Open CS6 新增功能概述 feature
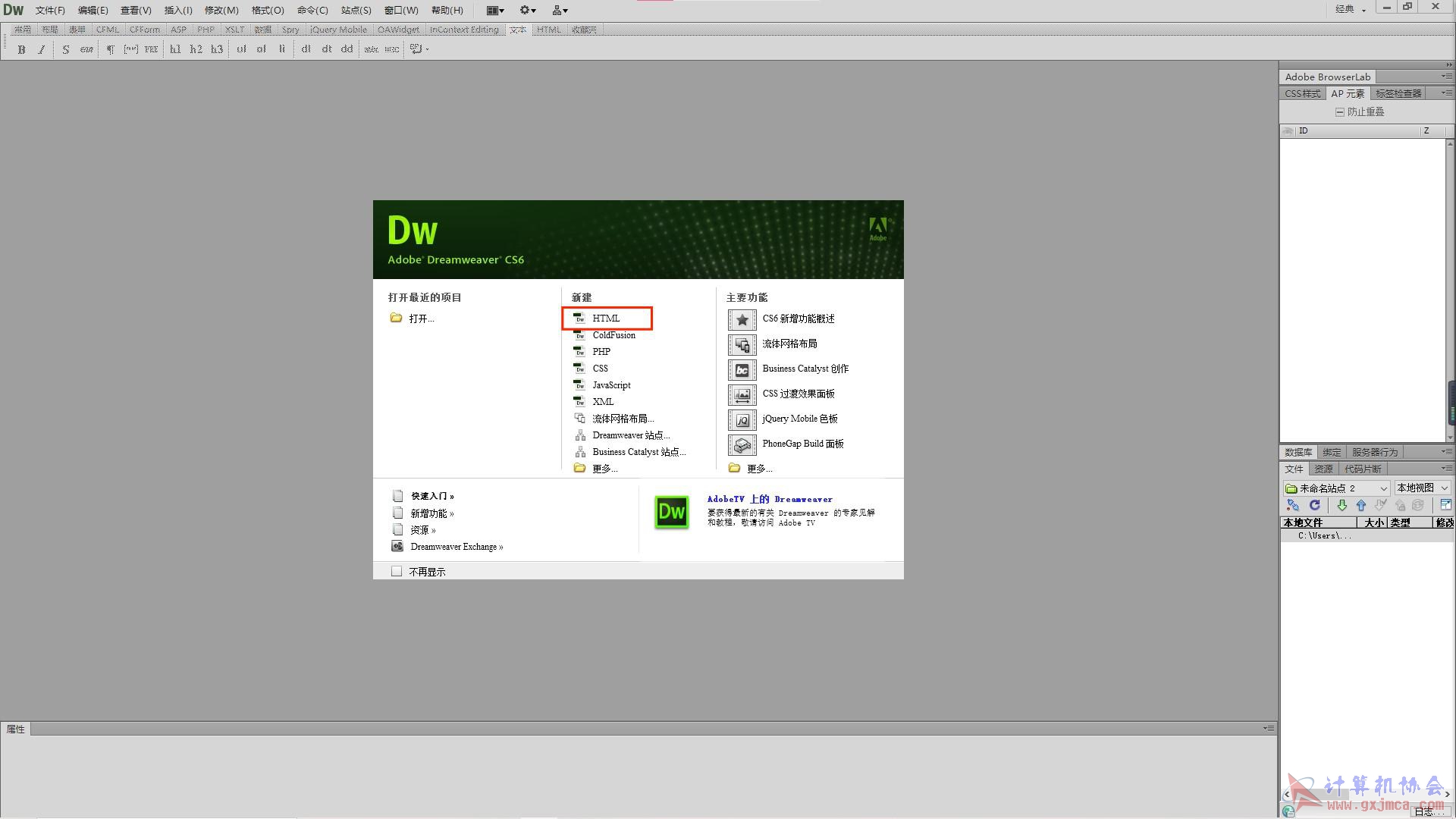Image resolution: width=1456 pixels, height=819 pixels. pyautogui.click(x=799, y=318)
